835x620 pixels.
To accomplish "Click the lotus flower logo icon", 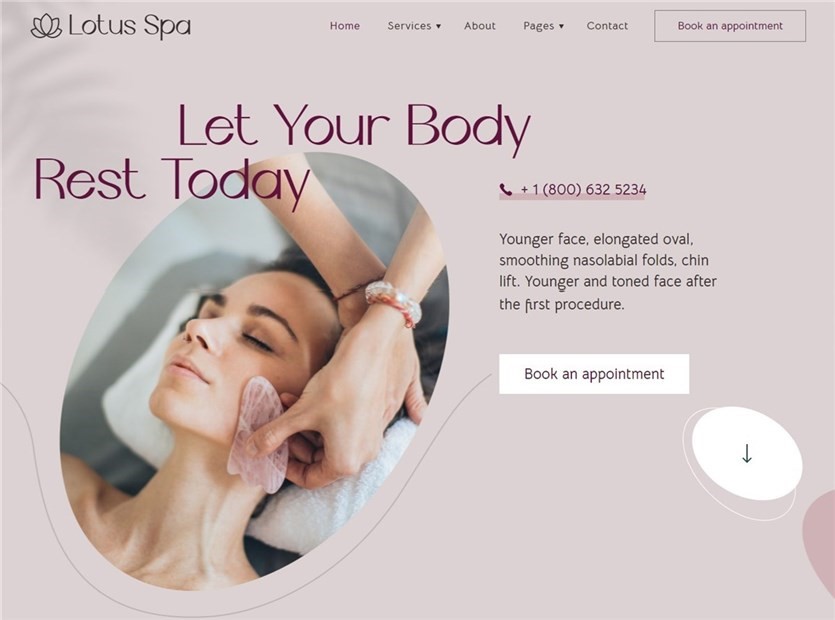I will 46,26.
